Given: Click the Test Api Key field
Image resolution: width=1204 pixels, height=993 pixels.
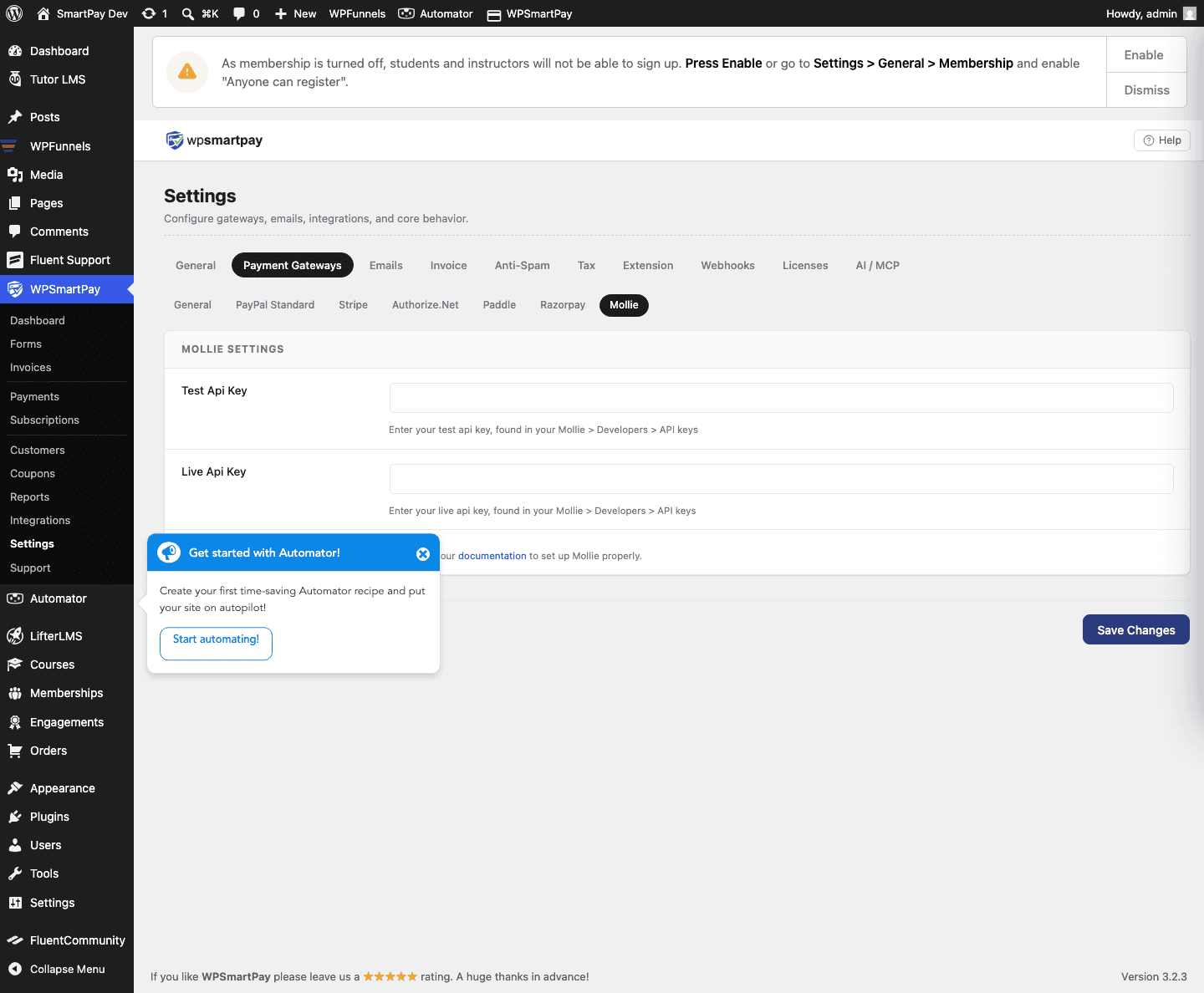Looking at the screenshot, I should click(782, 398).
